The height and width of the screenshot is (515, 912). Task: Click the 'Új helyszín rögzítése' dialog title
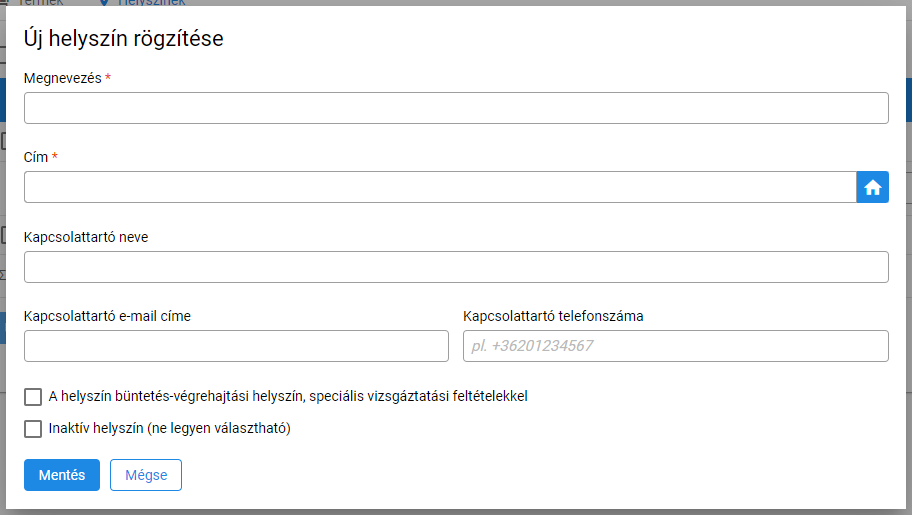(123, 38)
